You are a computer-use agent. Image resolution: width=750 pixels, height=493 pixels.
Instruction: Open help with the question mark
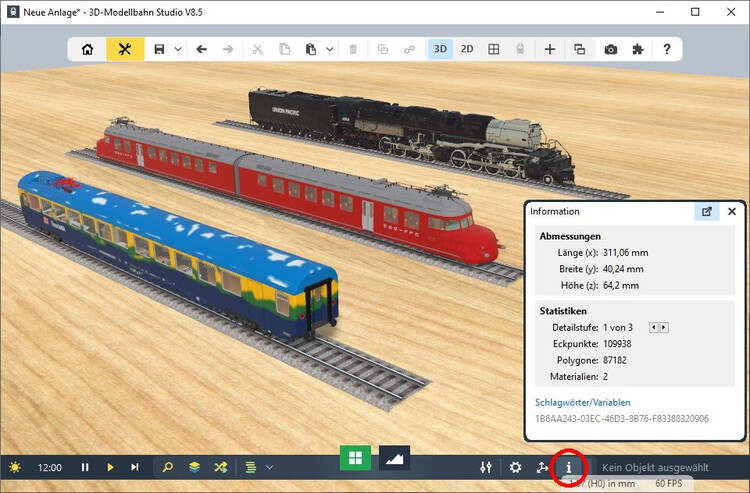pyautogui.click(x=667, y=49)
